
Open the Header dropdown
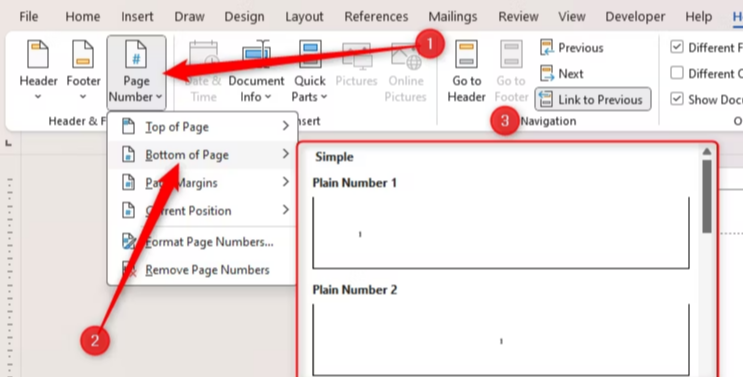38,70
